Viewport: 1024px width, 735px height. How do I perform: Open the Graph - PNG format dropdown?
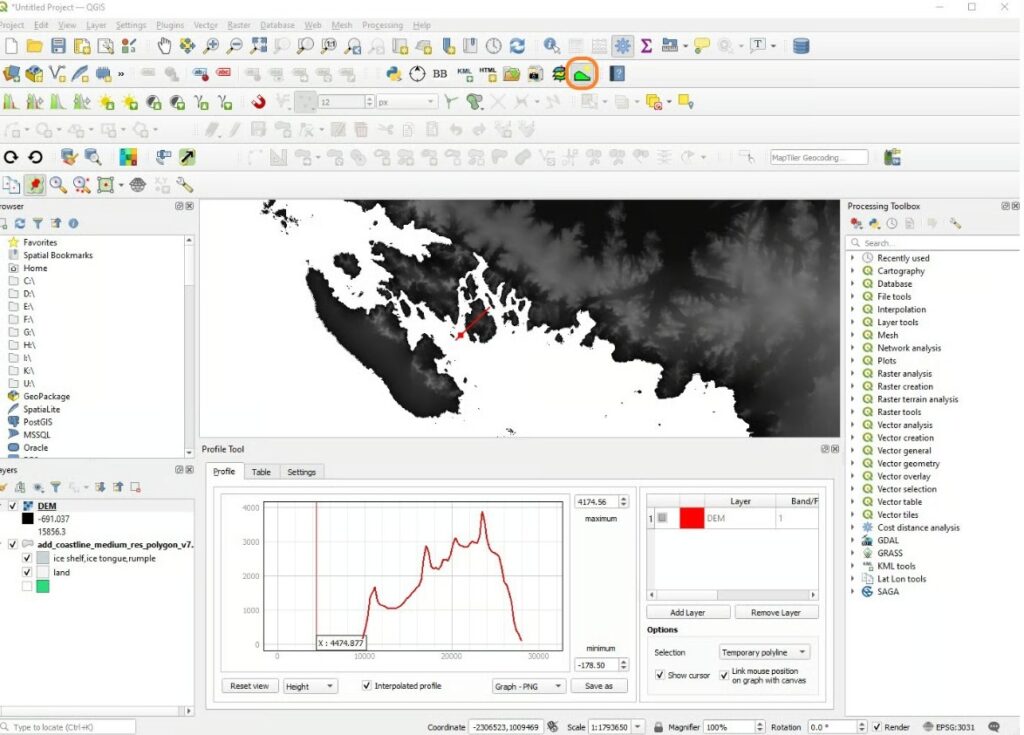(x=528, y=686)
